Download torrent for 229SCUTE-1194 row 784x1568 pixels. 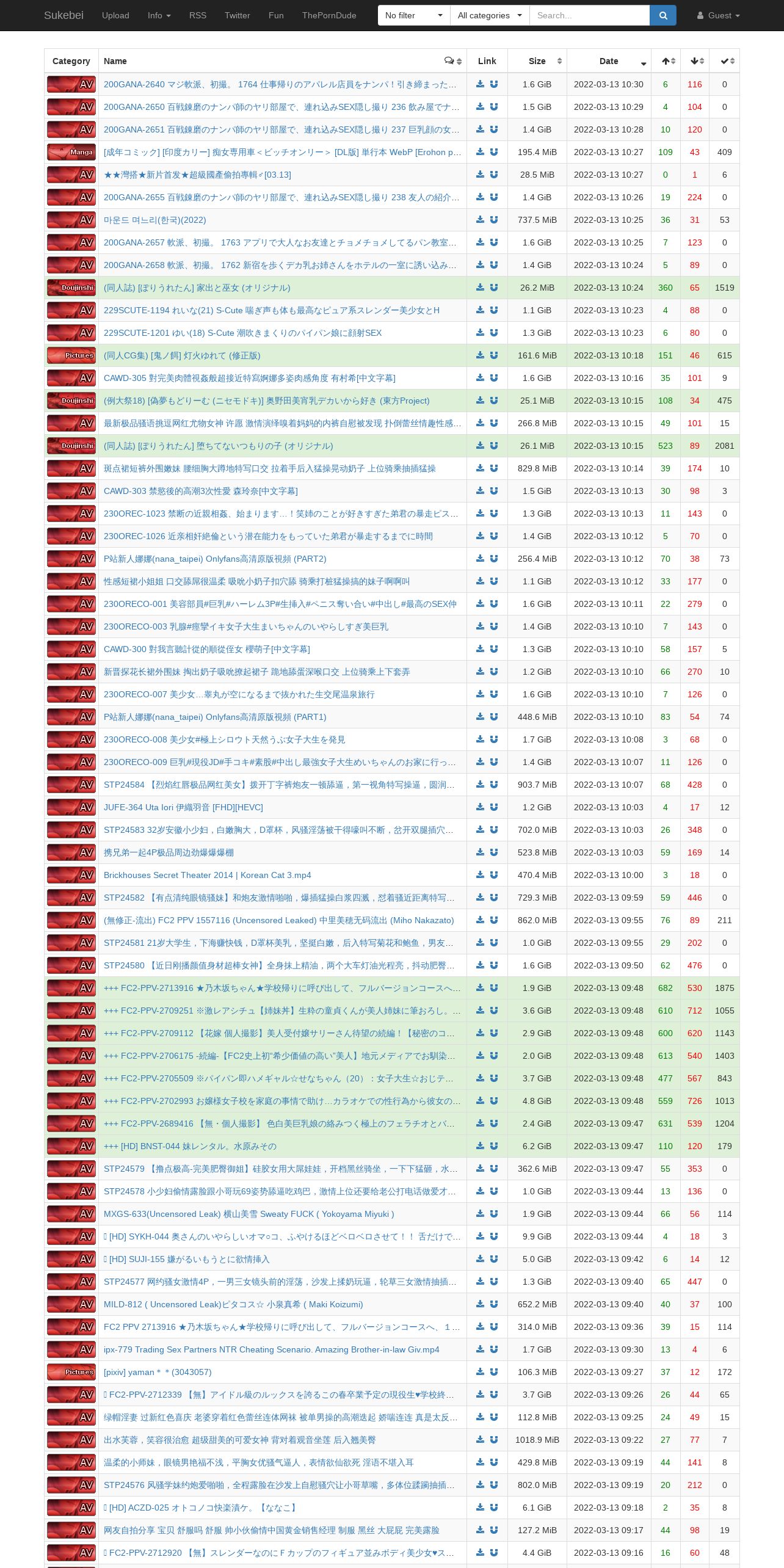(481, 310)
